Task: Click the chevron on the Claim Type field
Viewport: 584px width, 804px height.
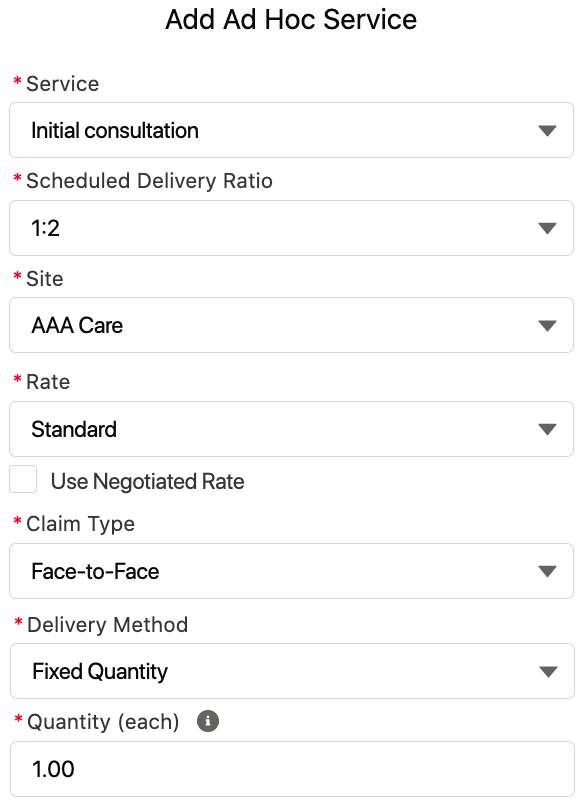Action: [x=548, y=571]
